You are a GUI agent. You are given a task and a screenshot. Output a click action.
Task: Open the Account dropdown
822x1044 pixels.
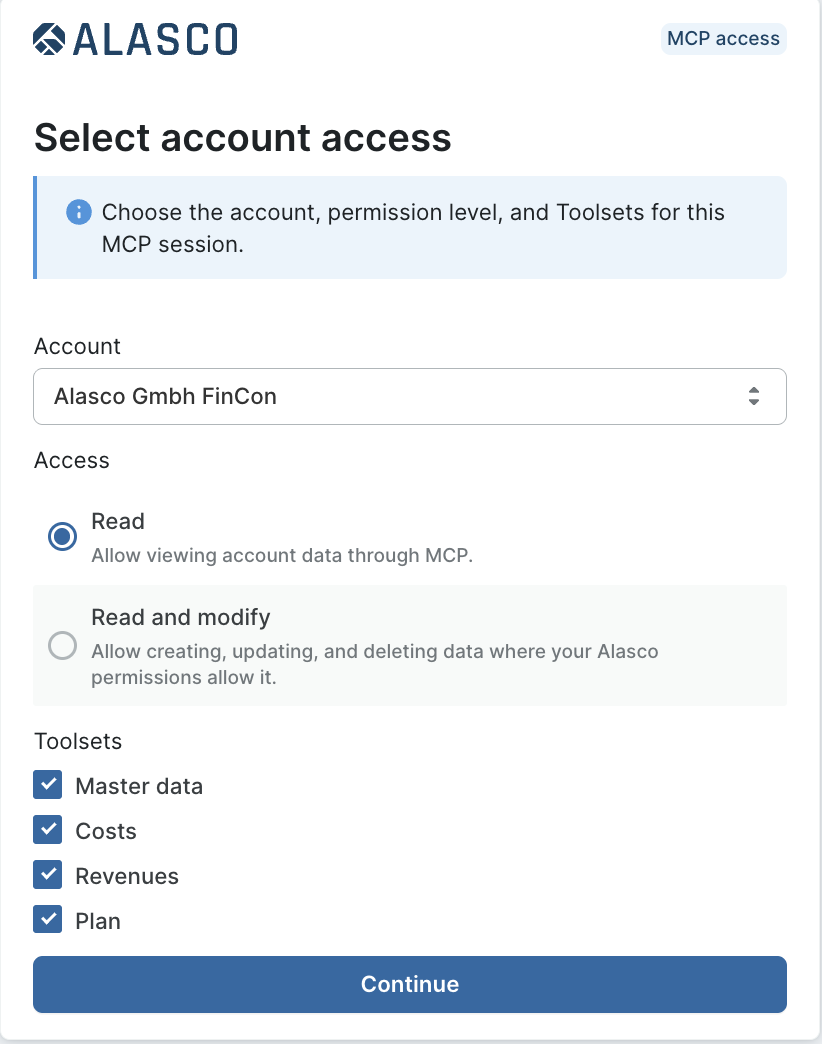click(410, 396)
